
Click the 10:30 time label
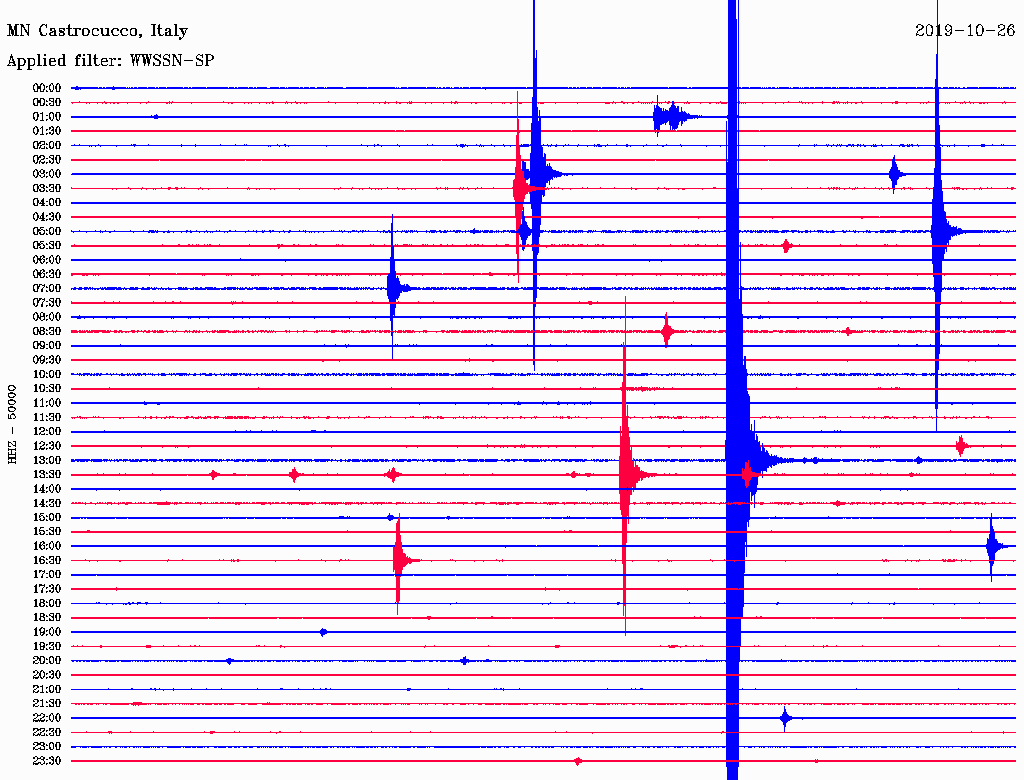(47, 389)
